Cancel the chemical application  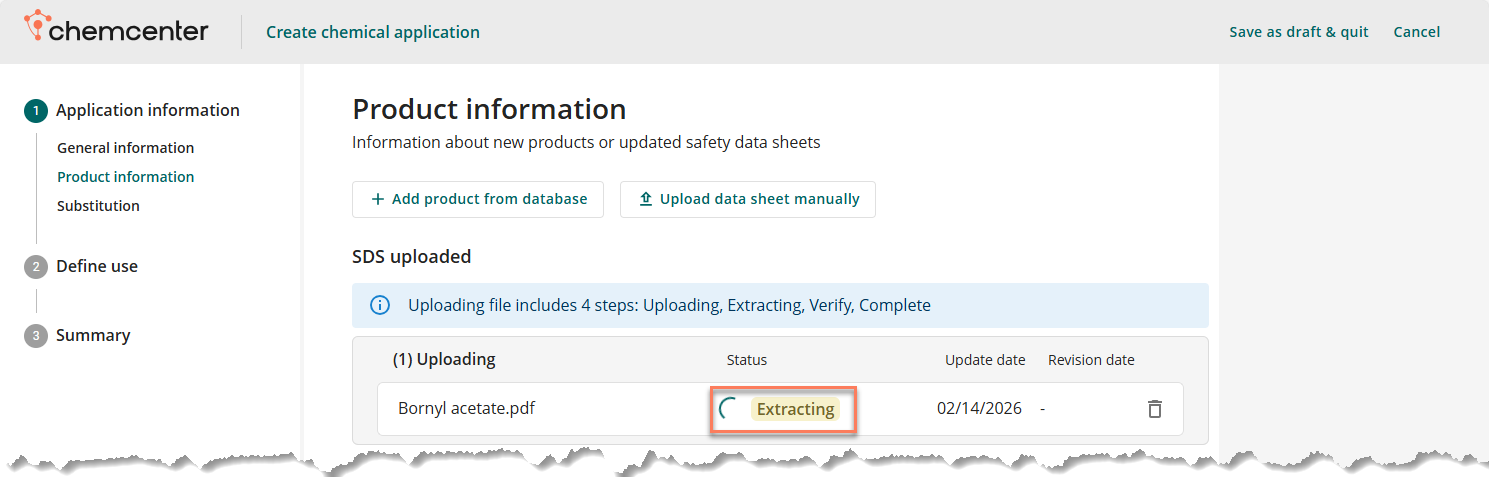1416,32
